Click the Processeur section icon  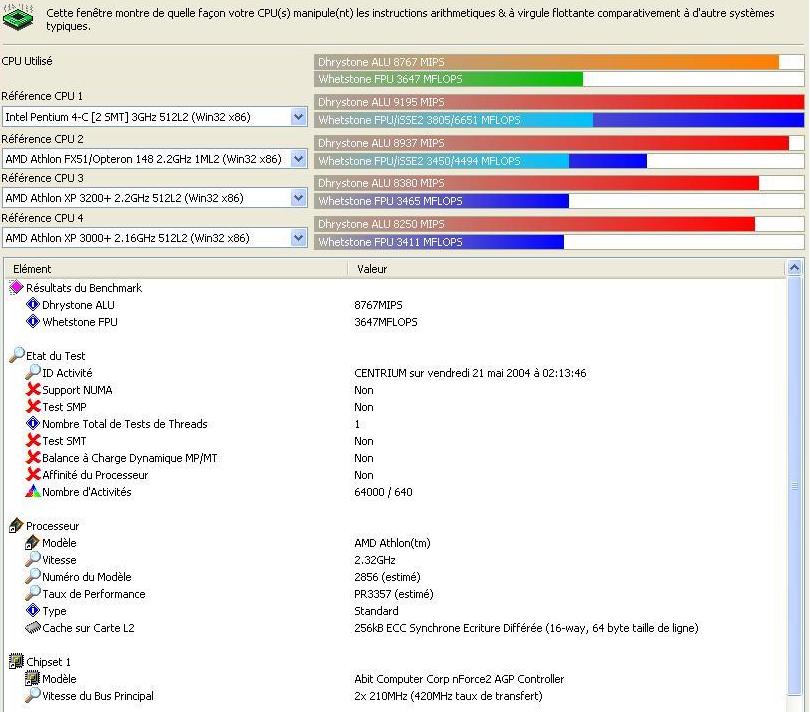(x=17, y=525)
